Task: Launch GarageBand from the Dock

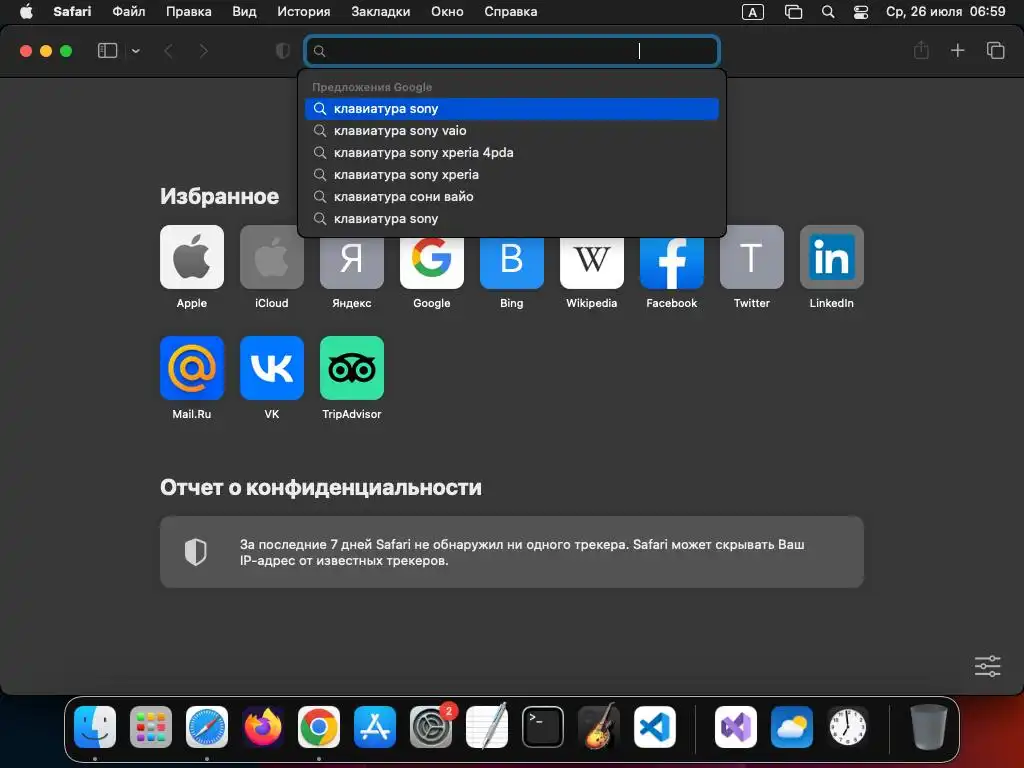Action: coord(599,726)
